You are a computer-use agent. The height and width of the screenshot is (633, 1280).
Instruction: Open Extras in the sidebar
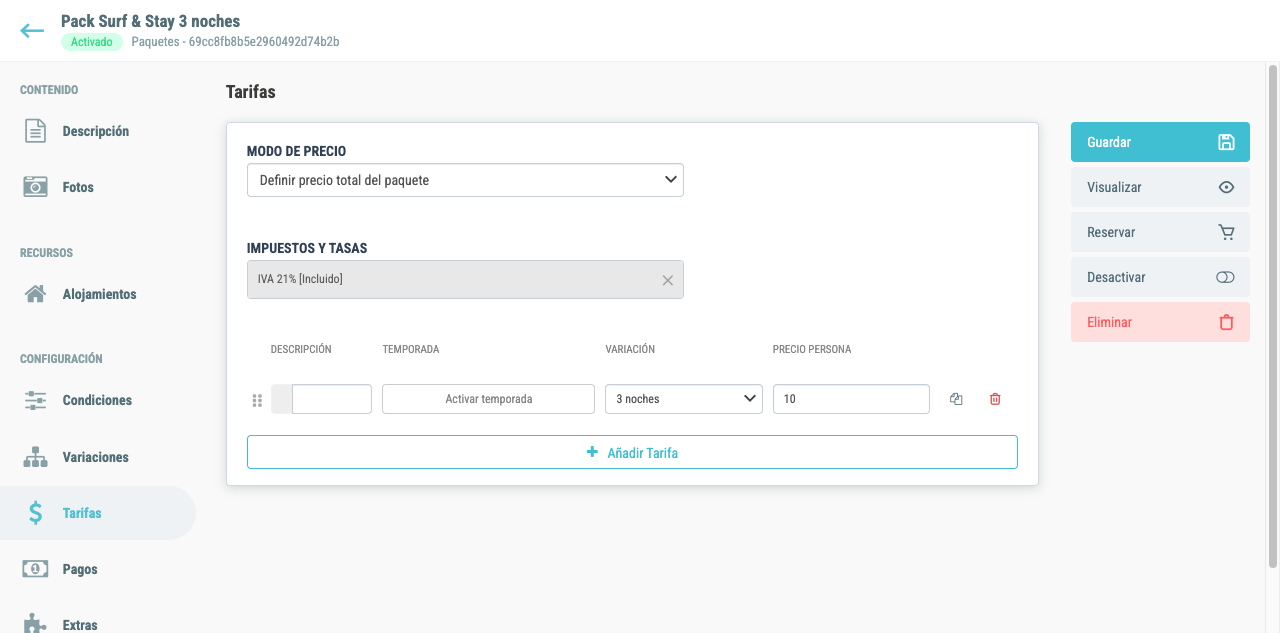[80, 625]
